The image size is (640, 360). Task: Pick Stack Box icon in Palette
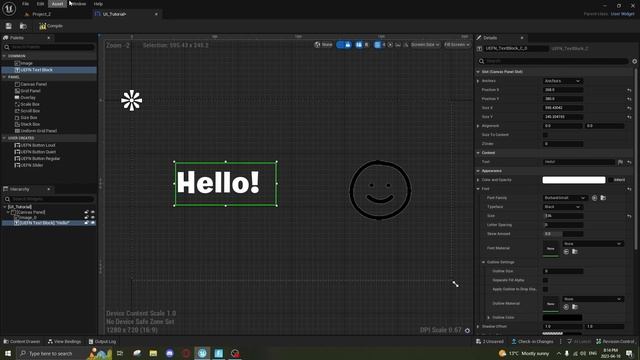point(17,124)
